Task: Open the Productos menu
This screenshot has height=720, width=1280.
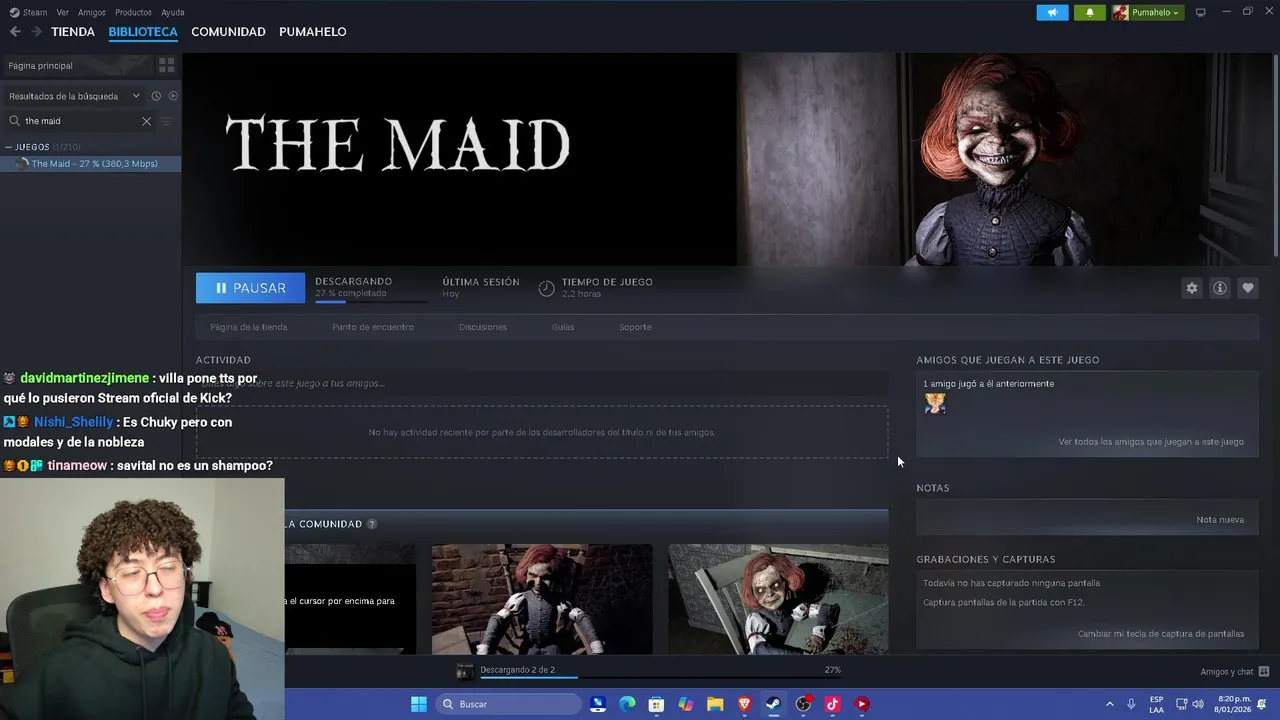Action: click(133, 12)
